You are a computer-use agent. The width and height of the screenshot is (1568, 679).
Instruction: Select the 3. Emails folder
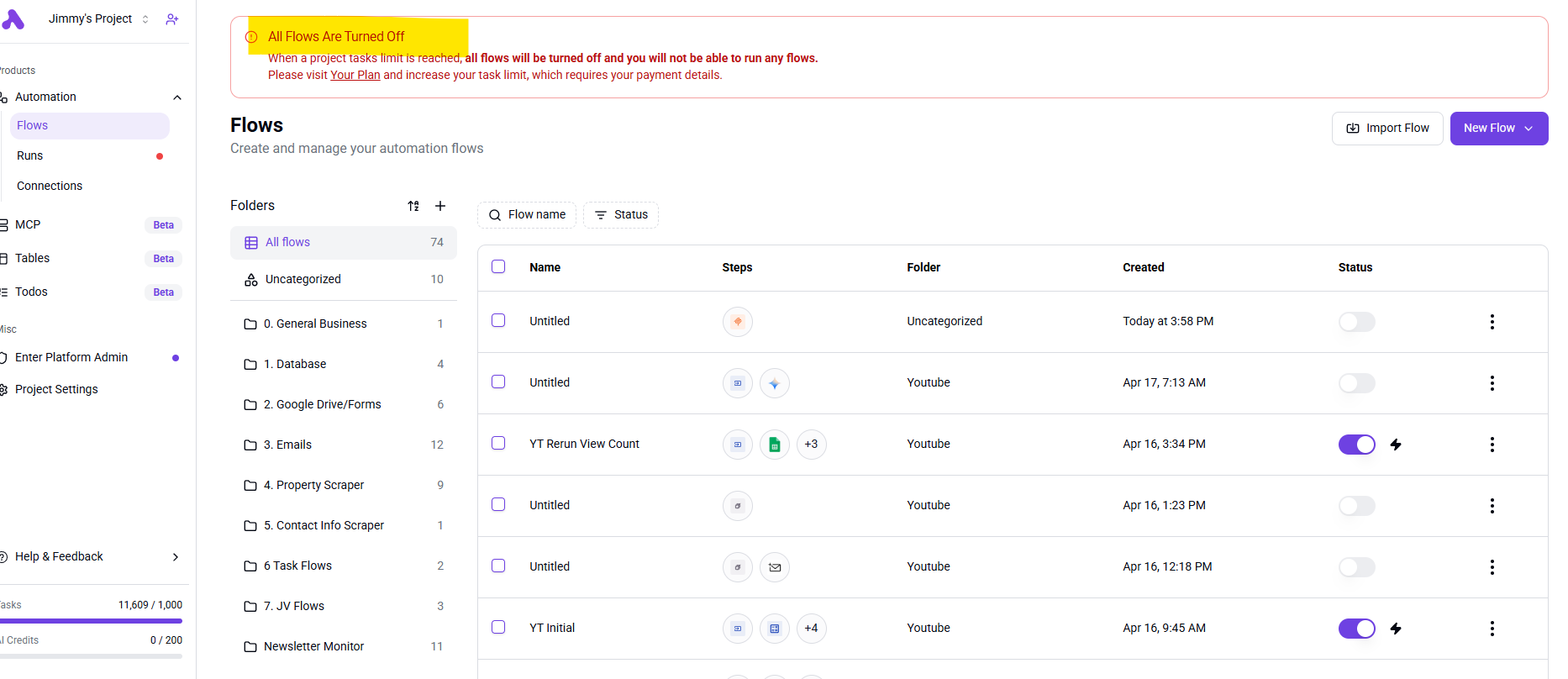(x=344, y=445)
